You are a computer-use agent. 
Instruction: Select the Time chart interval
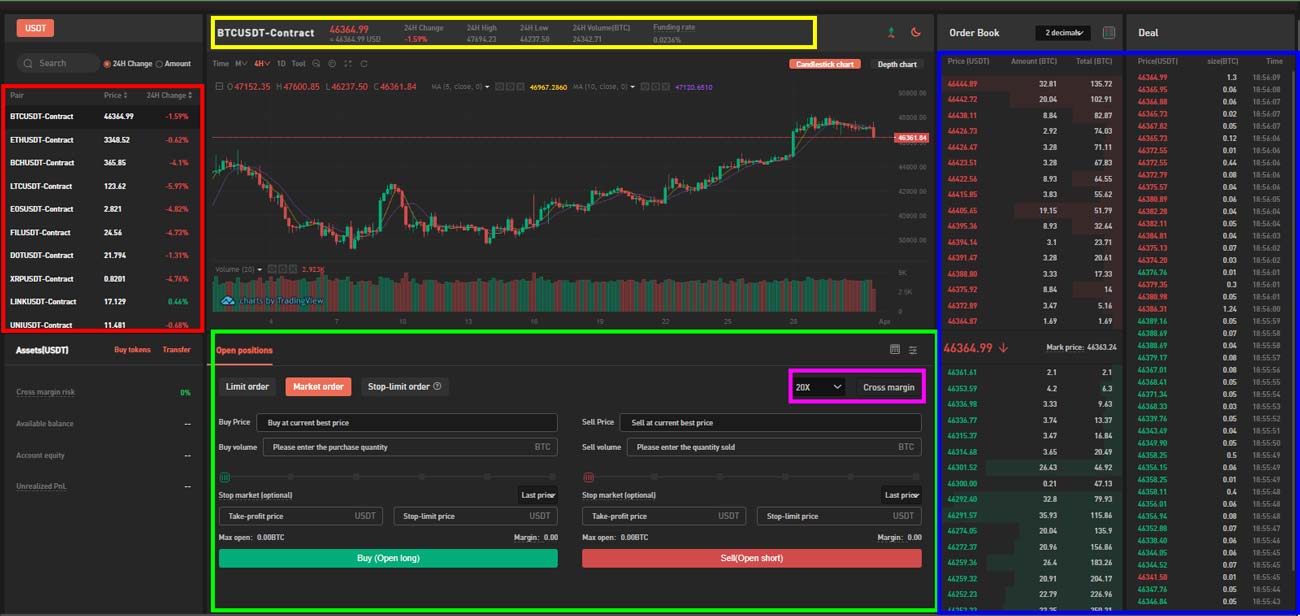[221, 63]
